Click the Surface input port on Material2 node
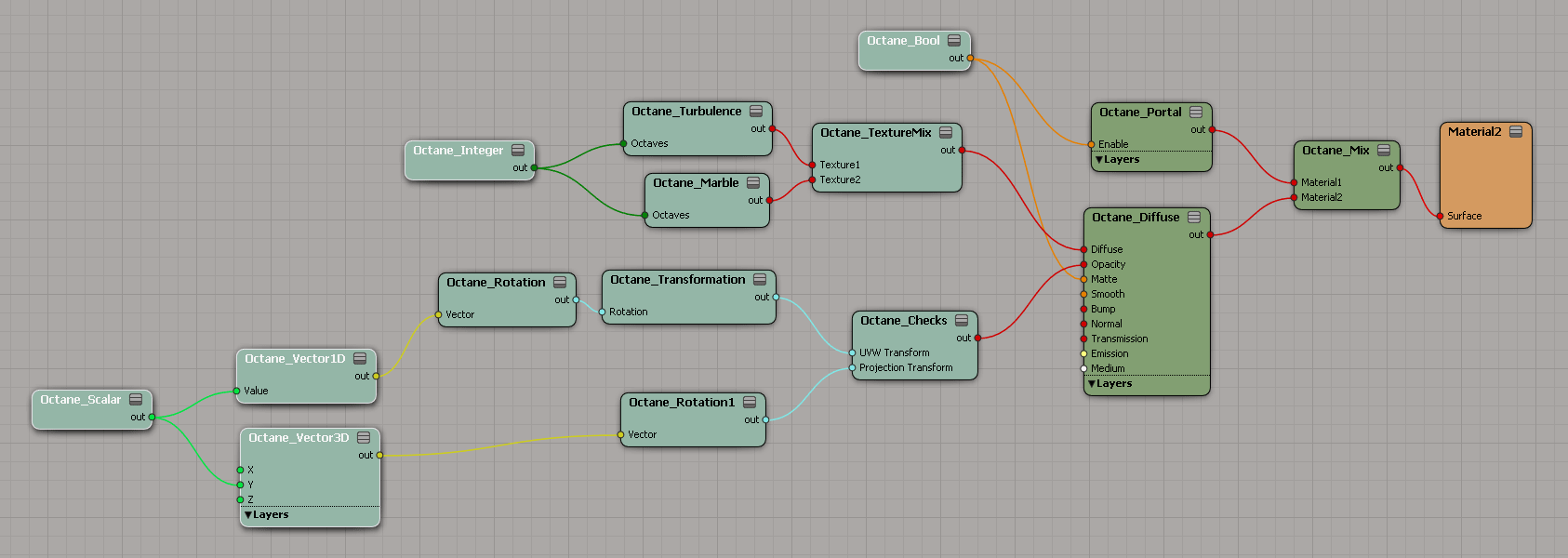The width and height of the screenshot is (1568, 558). (1440, 216)
